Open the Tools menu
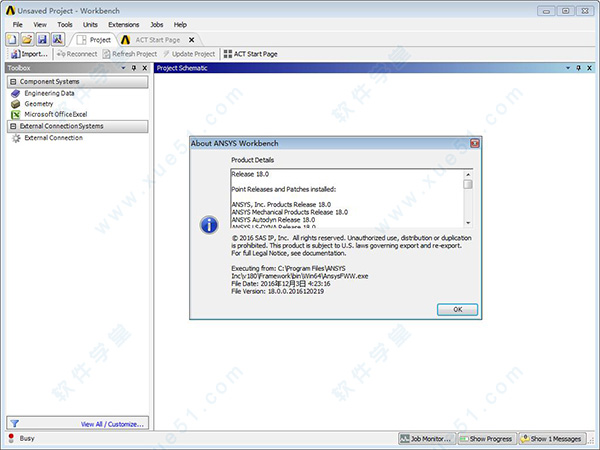 point(65,25)
